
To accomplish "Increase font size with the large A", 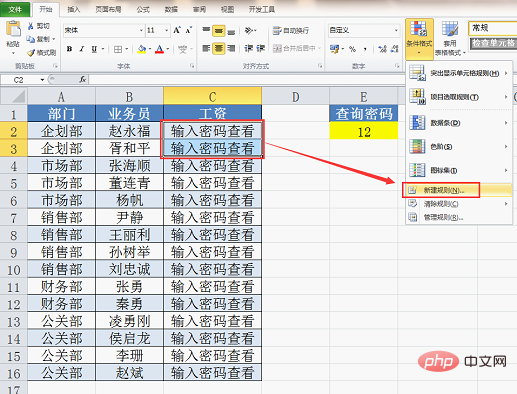I will tap(177, 30).
